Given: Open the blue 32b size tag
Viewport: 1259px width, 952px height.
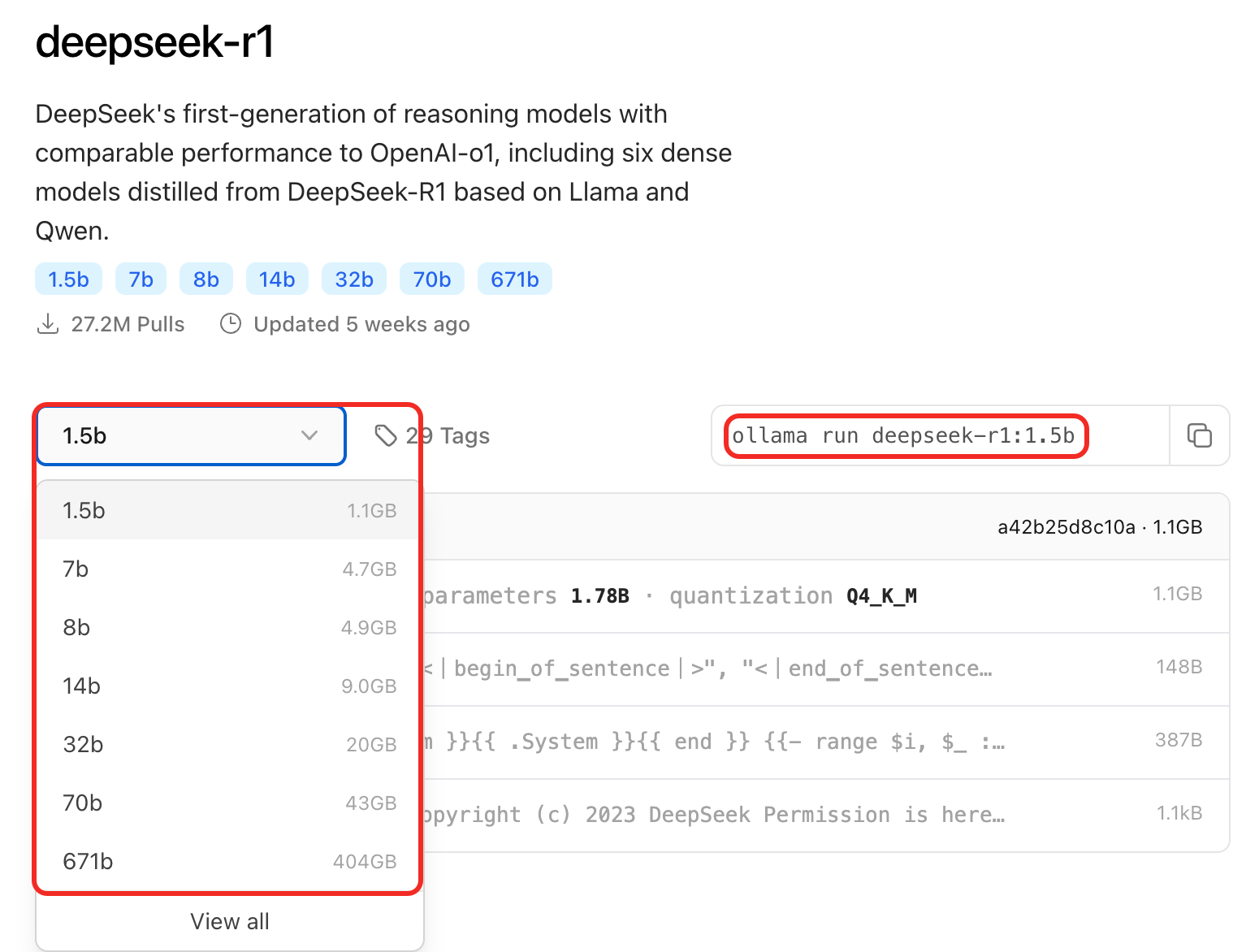Looking at the screenshot, I should [x=354, y=279].
